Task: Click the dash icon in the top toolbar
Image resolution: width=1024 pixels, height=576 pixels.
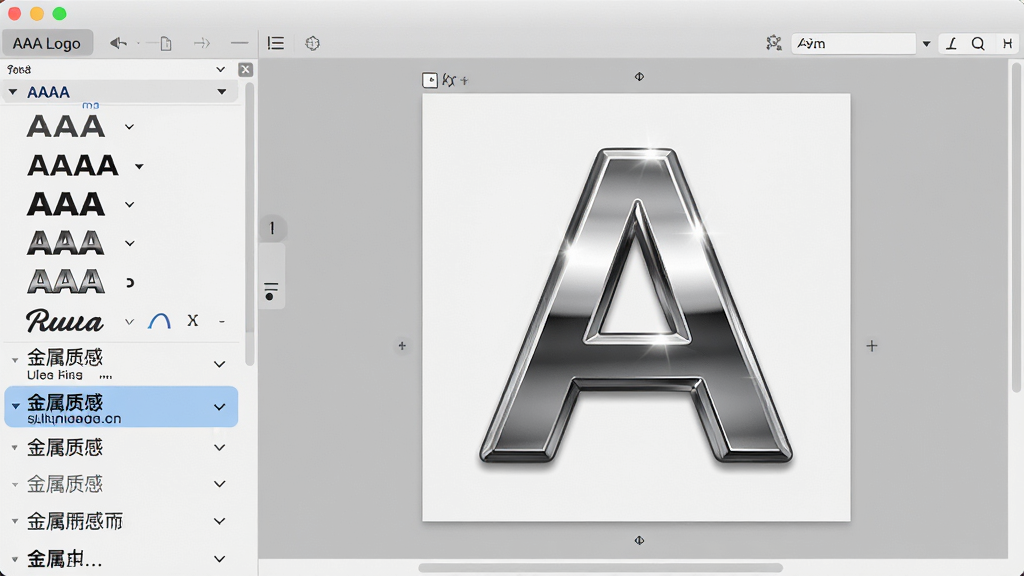Action: pos(240,43)
